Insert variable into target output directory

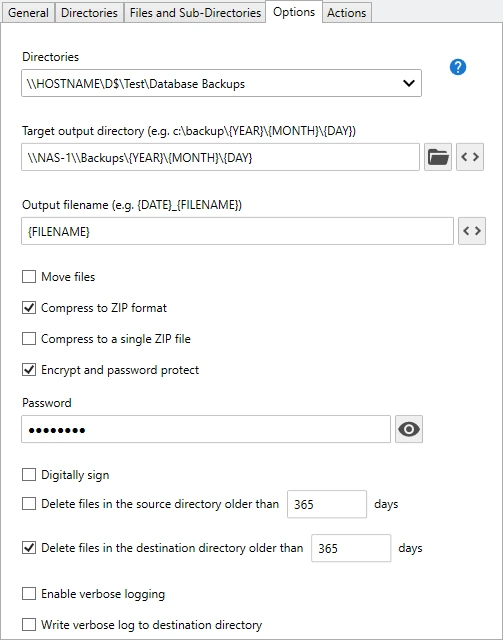(x=470, y=157)
